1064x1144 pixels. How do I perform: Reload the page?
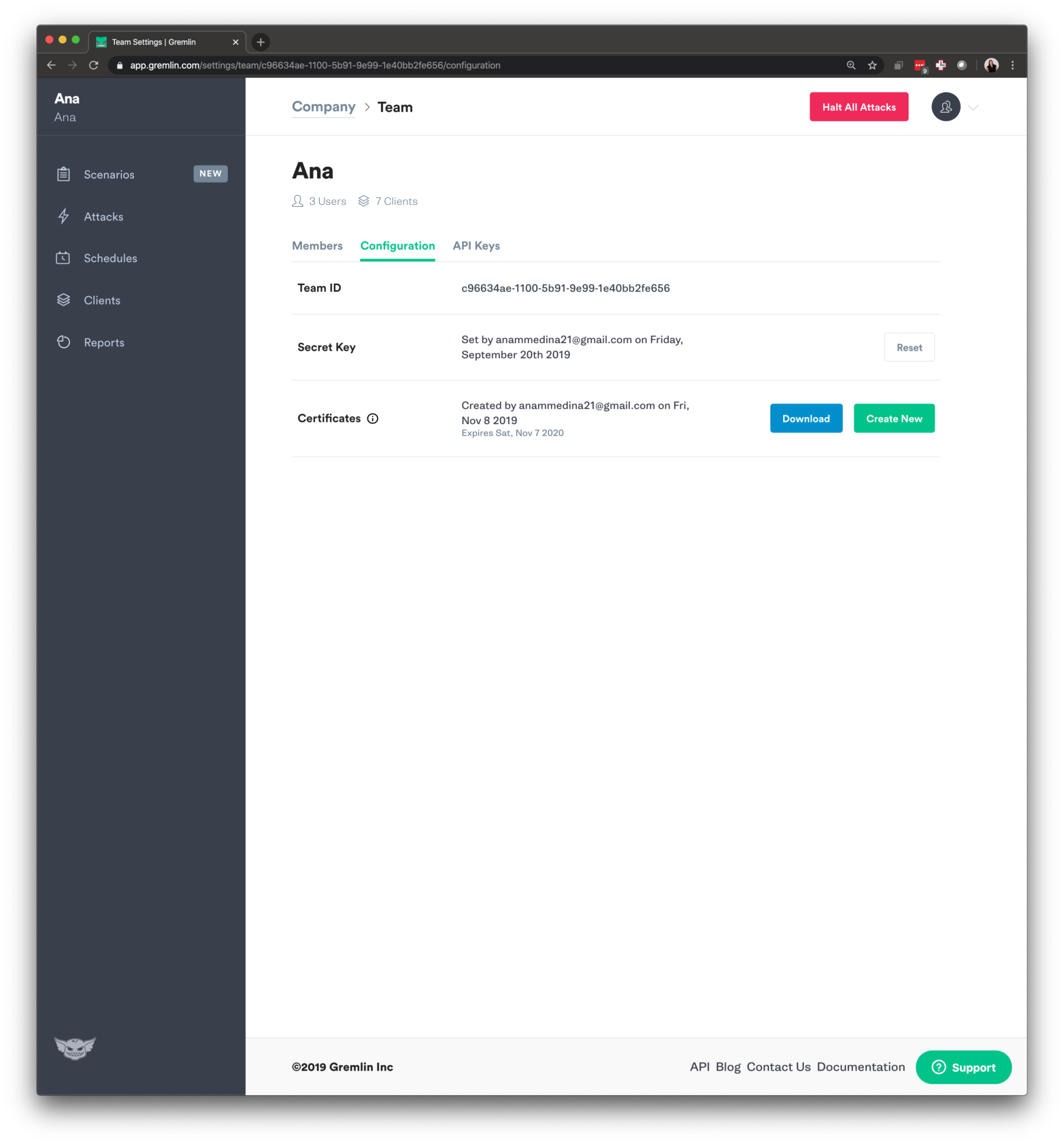94,65
